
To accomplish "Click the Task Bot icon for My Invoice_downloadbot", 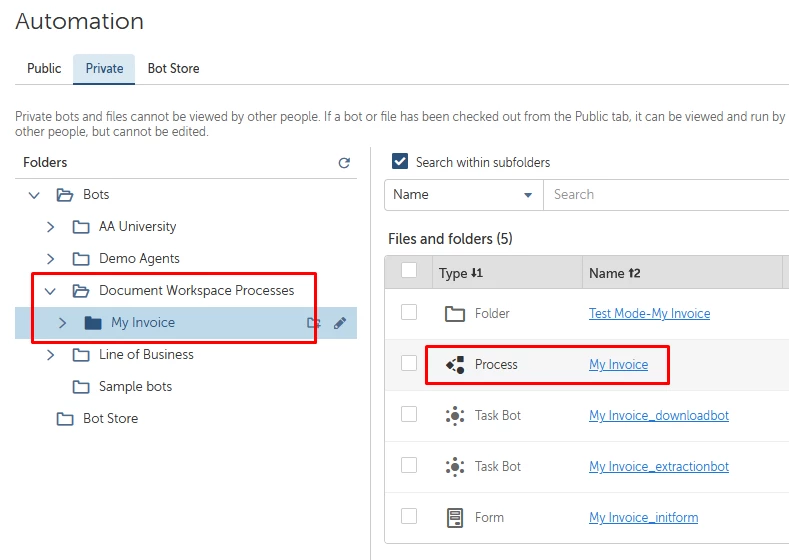I will [x=455, y=416].
